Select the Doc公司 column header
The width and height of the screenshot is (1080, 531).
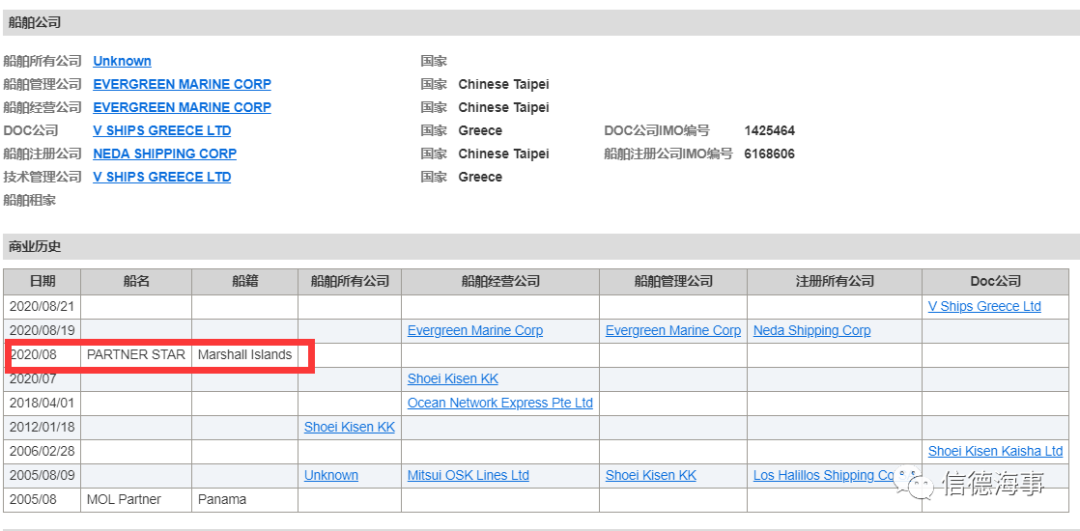point(996,281)
